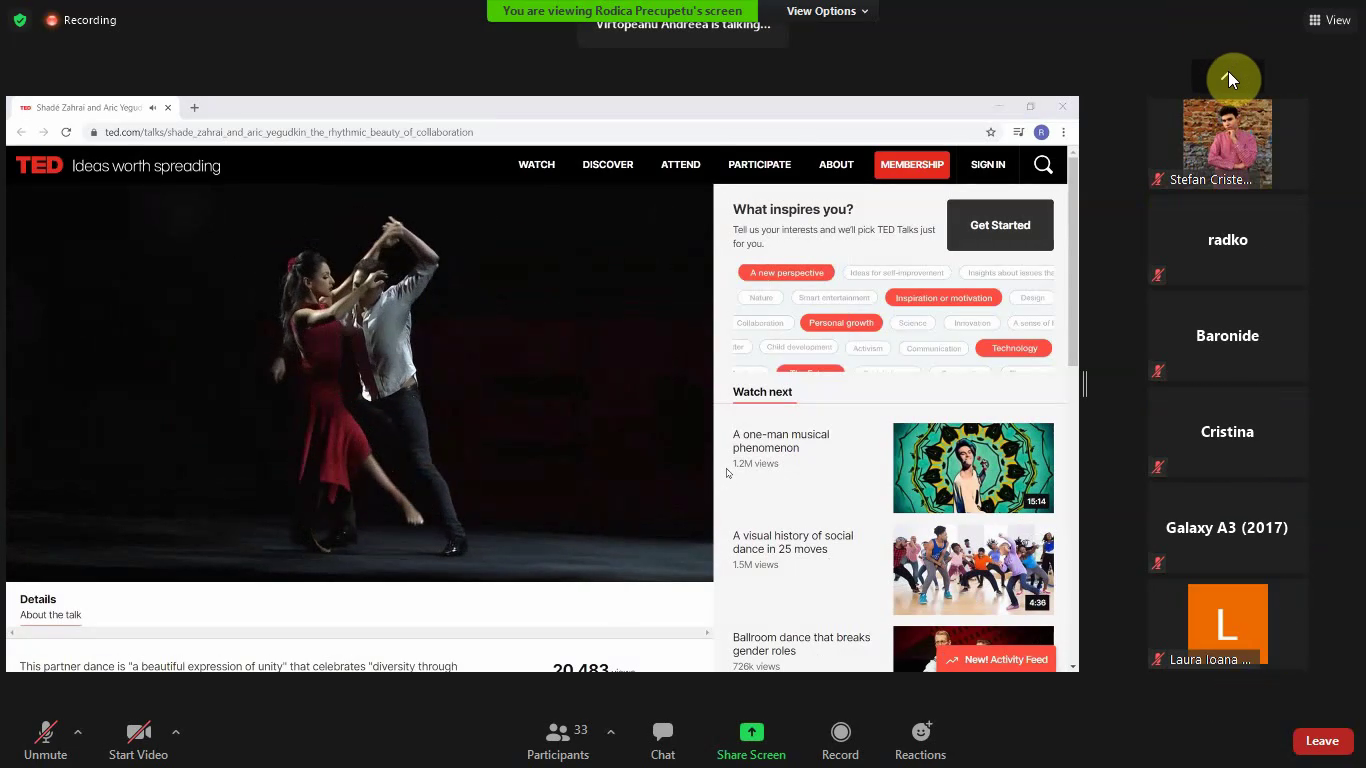Close the Shadé Zahrai browser tab
Image resolution: width=1366 pixels, height=768 pixels.
pyautogui.click(x=168, y=108)
